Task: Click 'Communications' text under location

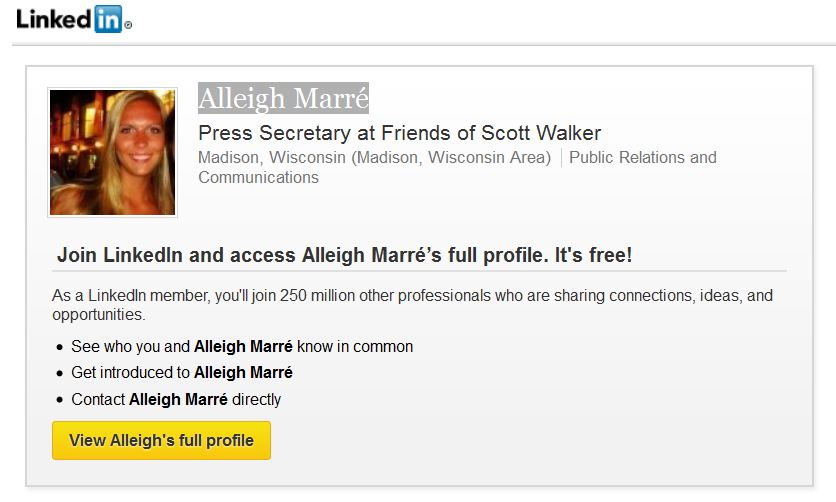Action: pos(259,177)
